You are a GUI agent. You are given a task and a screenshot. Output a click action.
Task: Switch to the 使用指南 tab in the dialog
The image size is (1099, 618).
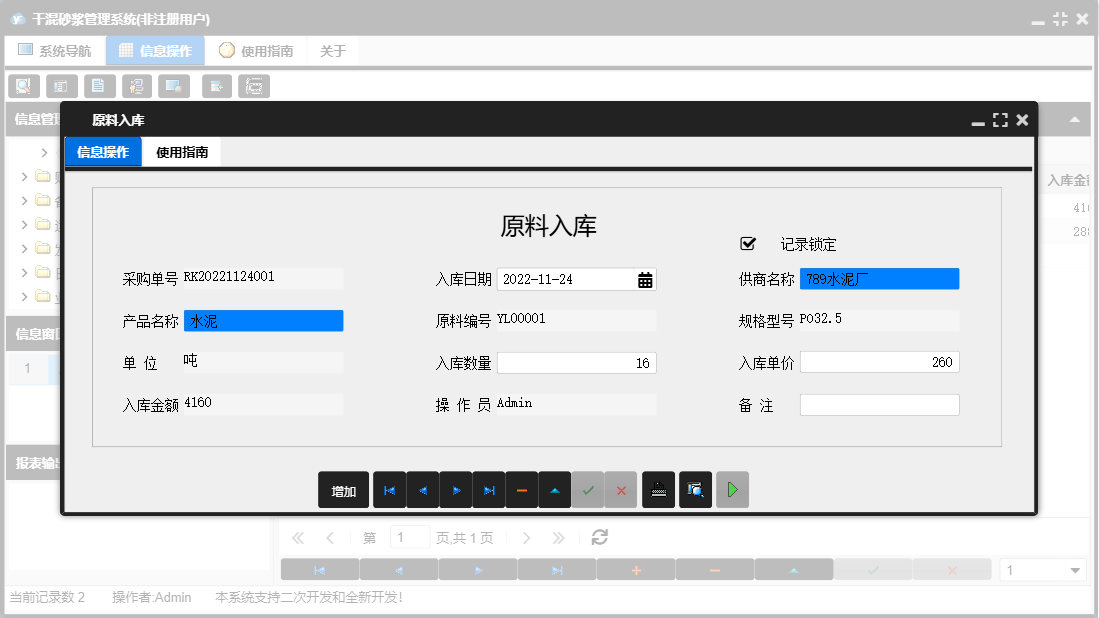tap(182, 152)
